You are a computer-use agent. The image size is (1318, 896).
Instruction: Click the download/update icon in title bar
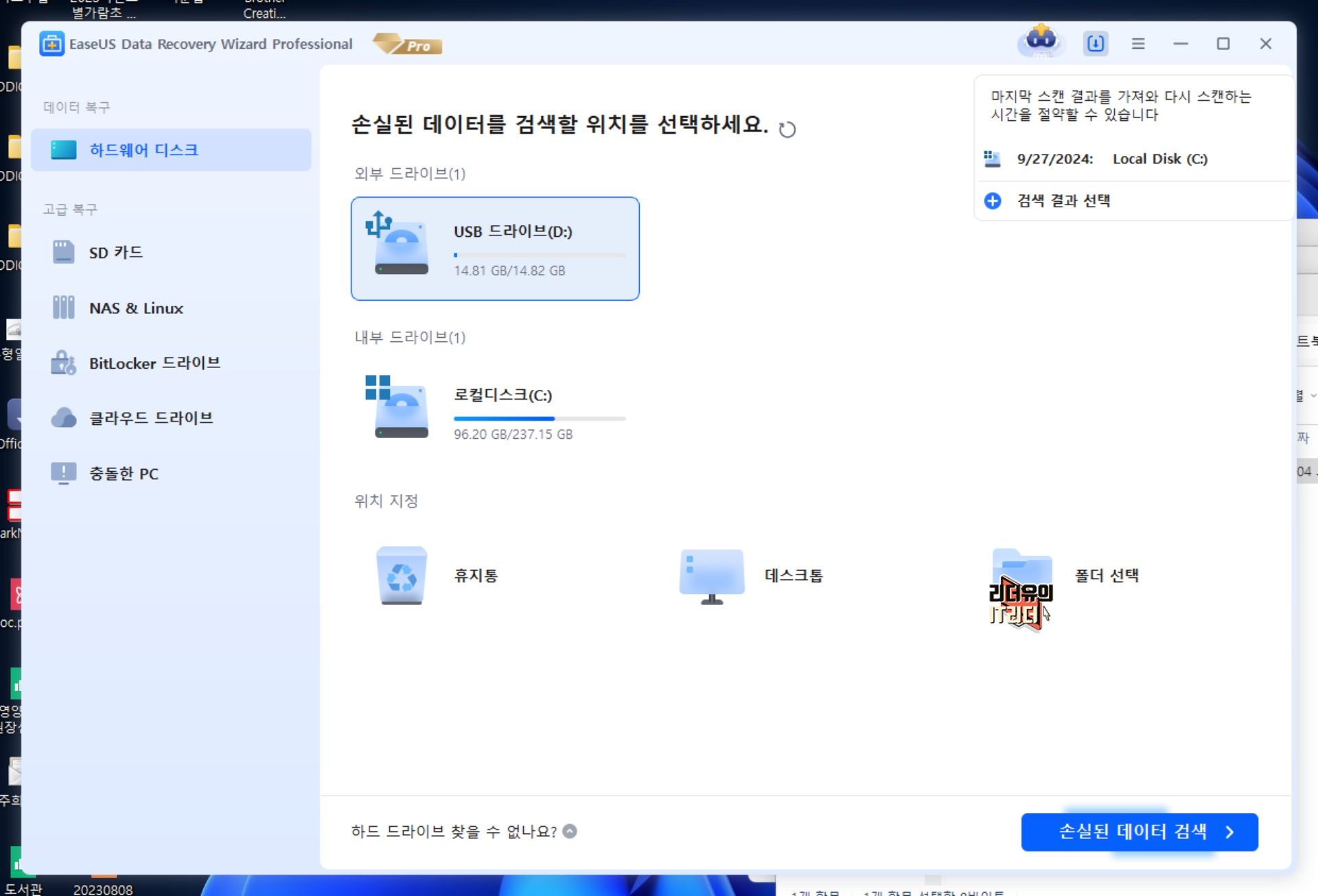(1096, 44)
